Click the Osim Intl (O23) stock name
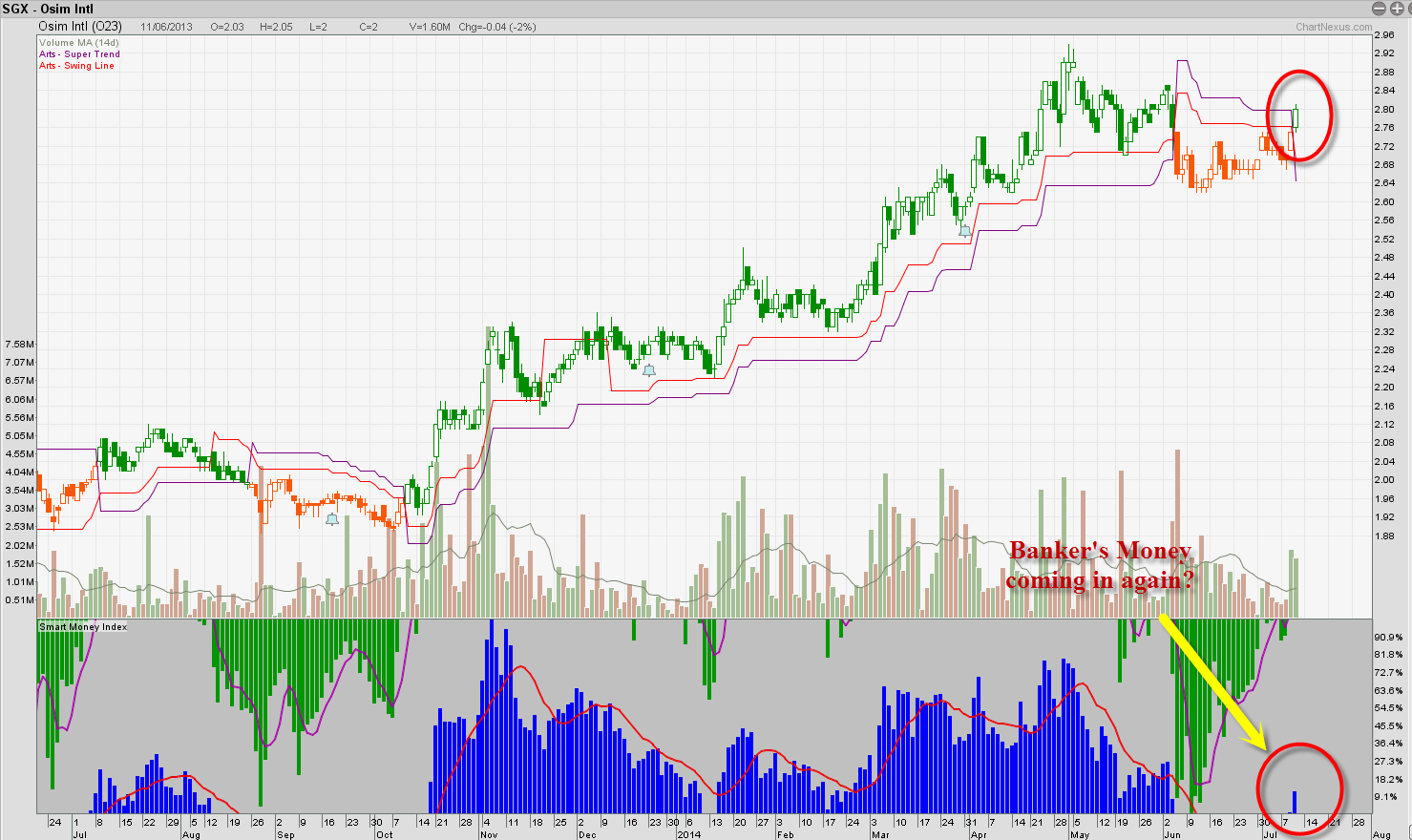The width and height of the screenshot is (1412, 840). click(80, 27)
